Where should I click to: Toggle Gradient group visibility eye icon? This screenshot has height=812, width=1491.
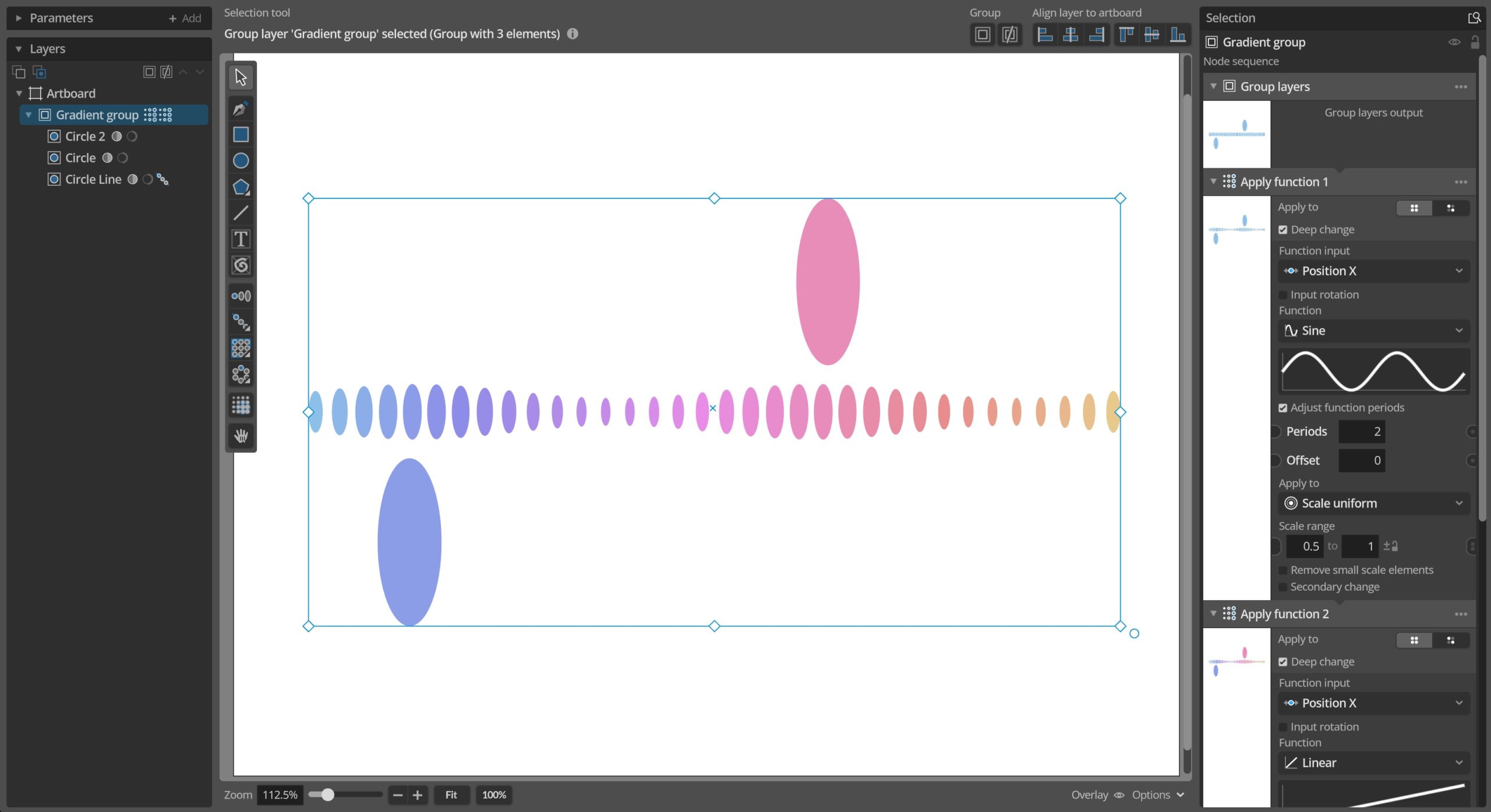coord(1454,42)
